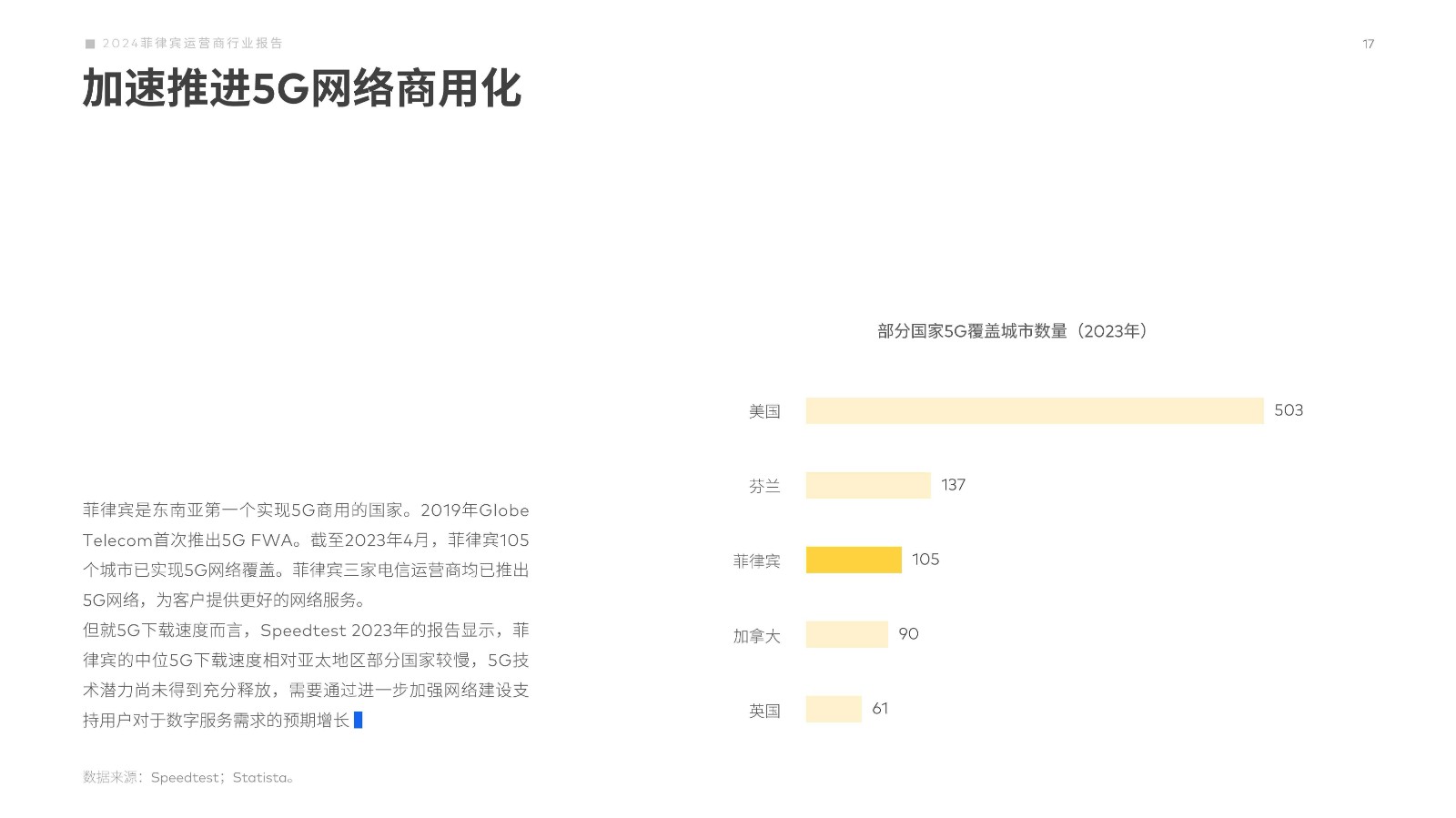Screen dimensions: 1456x818
Task: Click the page number 17
Action: pos(1368,44)
